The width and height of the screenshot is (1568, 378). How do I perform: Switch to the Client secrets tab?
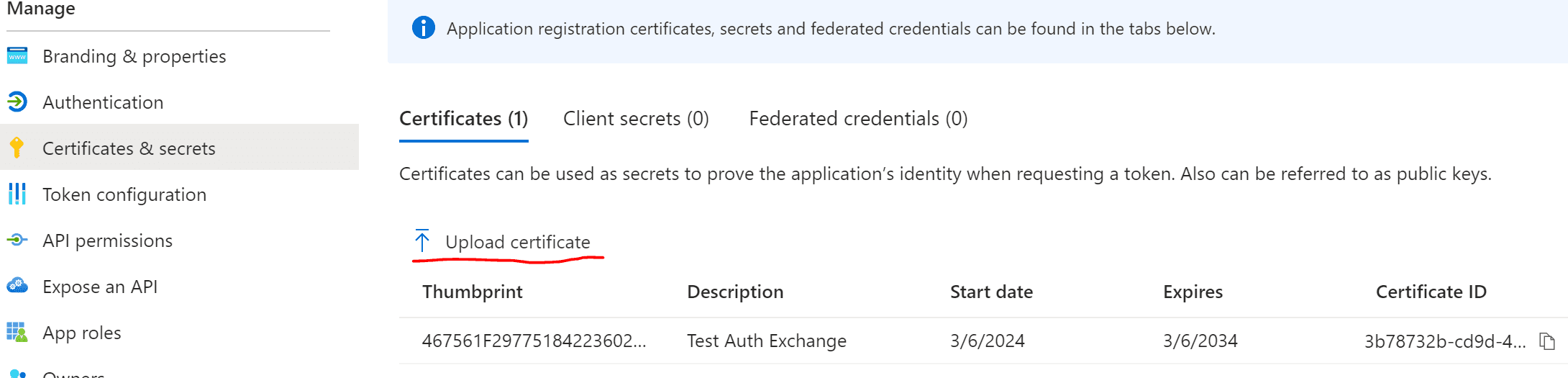tap(636, 119)
